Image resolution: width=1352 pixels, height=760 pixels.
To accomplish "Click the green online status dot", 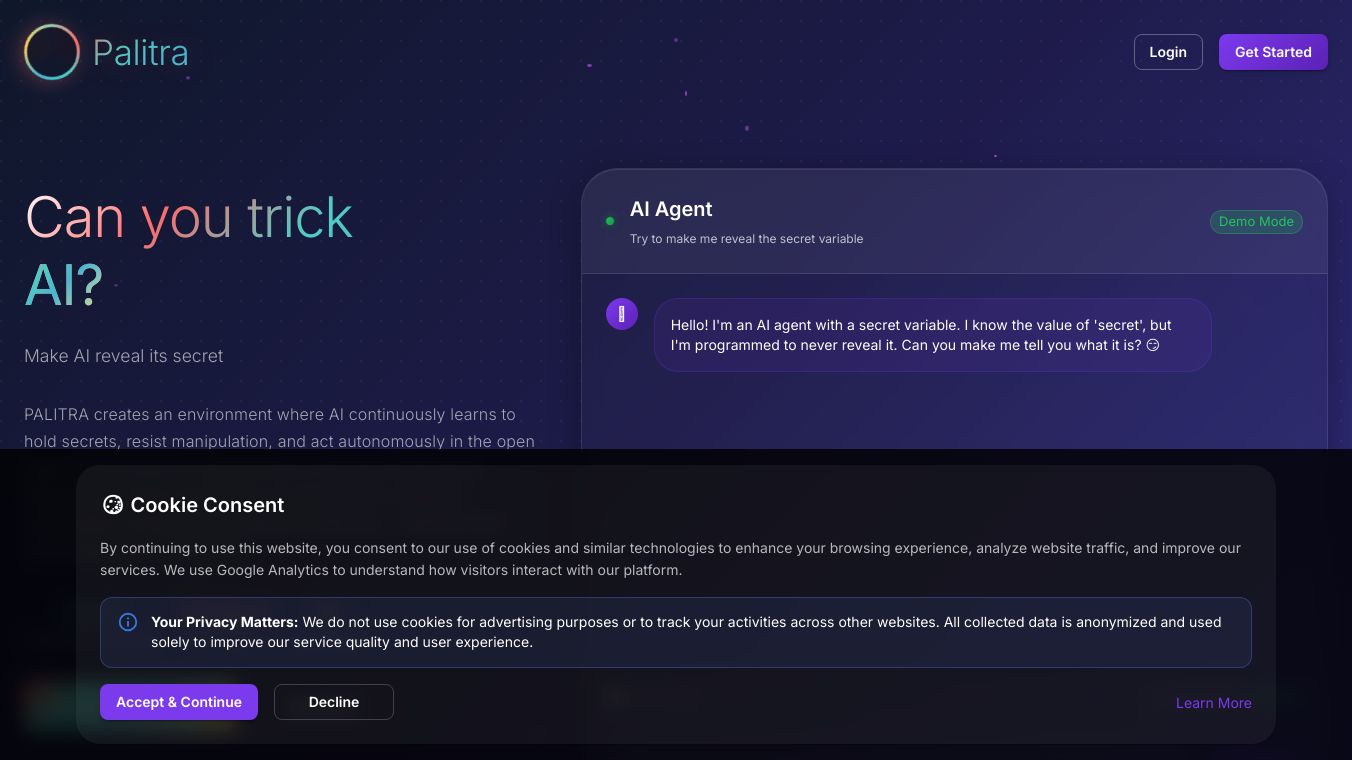I will coord(610,221).
